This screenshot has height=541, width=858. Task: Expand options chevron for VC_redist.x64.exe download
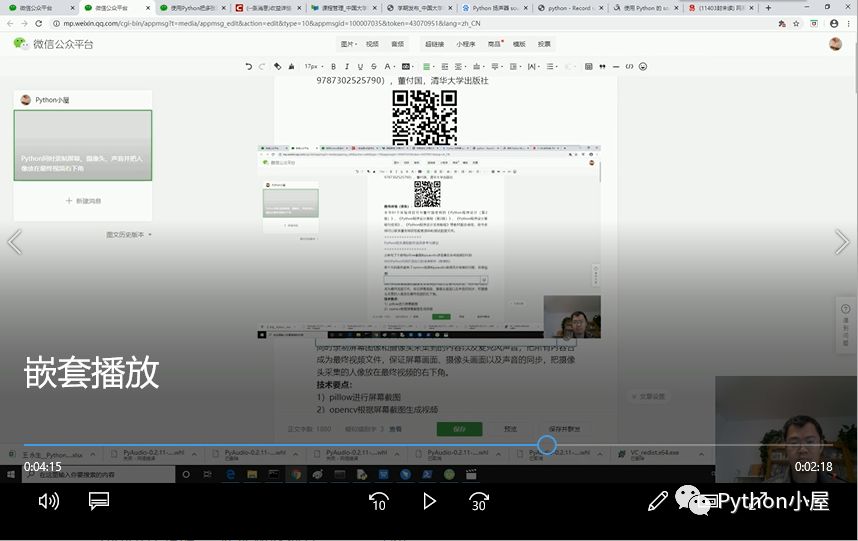click(x=701, y=454)
